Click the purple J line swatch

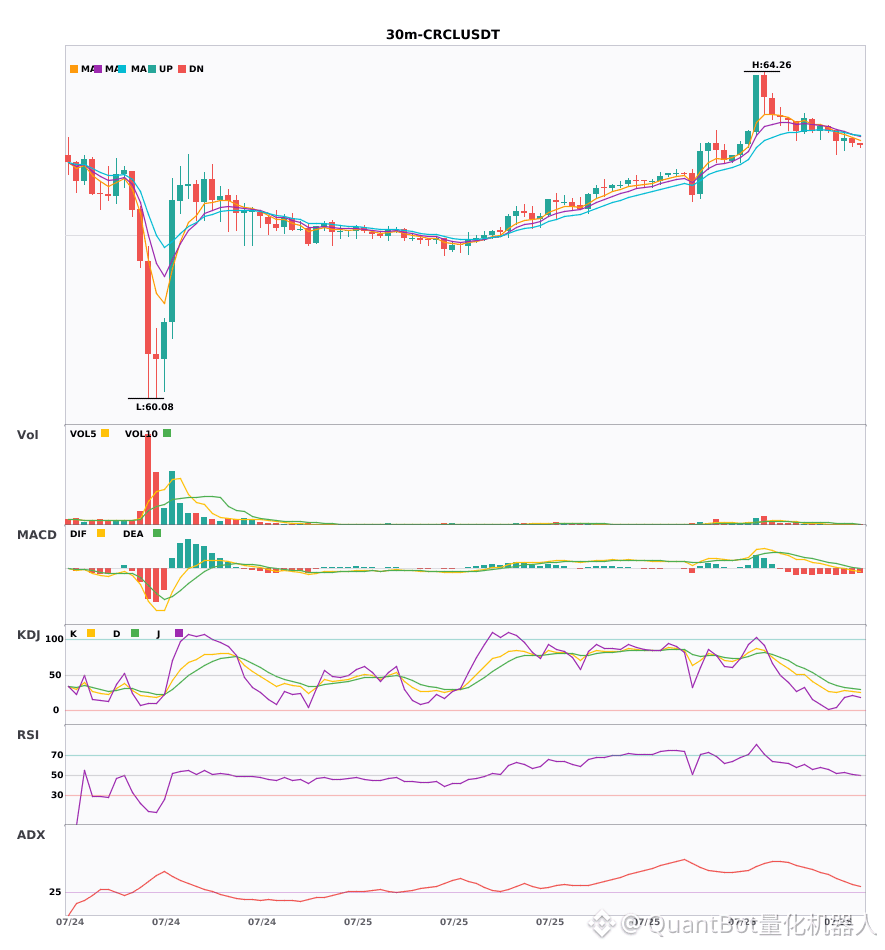(179, 633)
